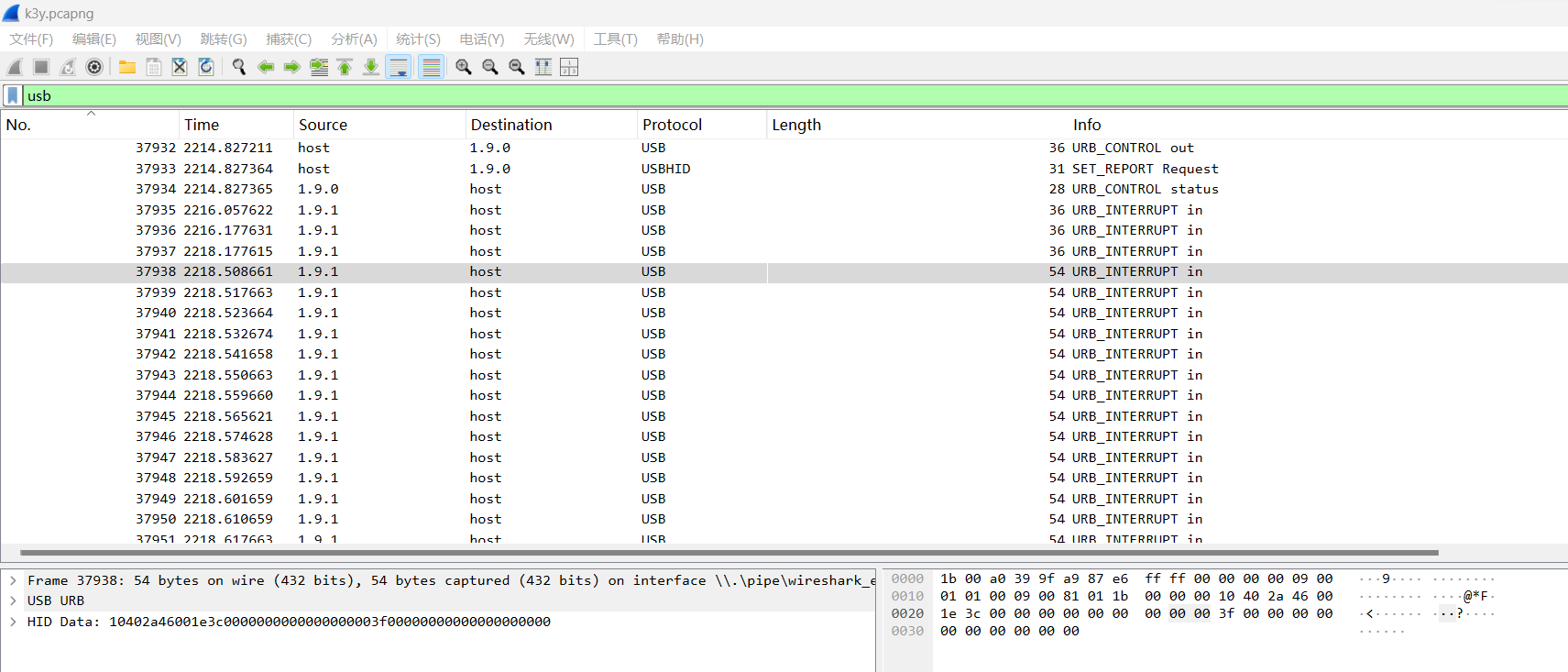1568x672 pixels.
Task: Open 编辑(E) menu
Action: [x=94, y=39]
